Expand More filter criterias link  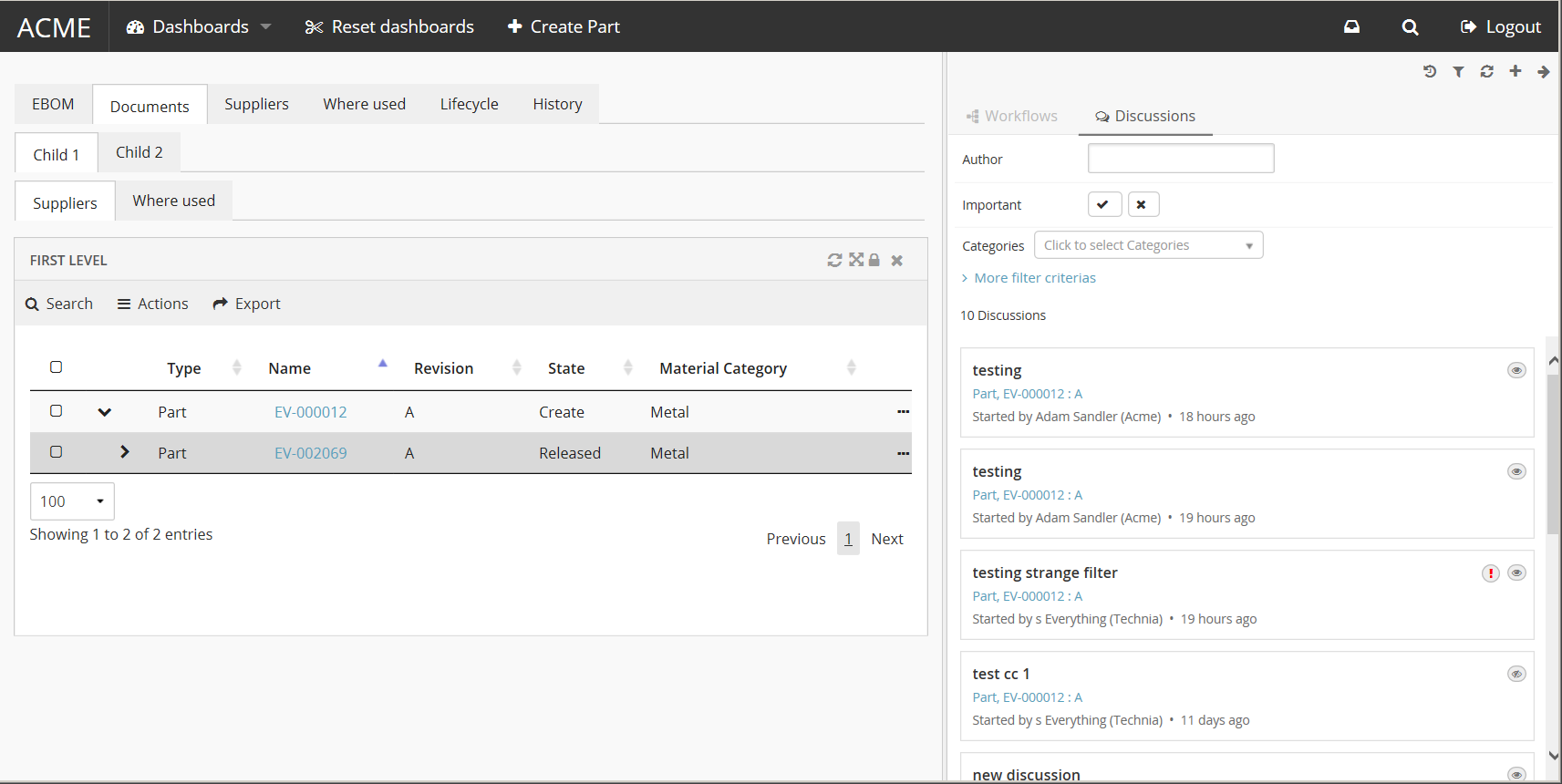pyautogui.click(x=1034, y=278)
